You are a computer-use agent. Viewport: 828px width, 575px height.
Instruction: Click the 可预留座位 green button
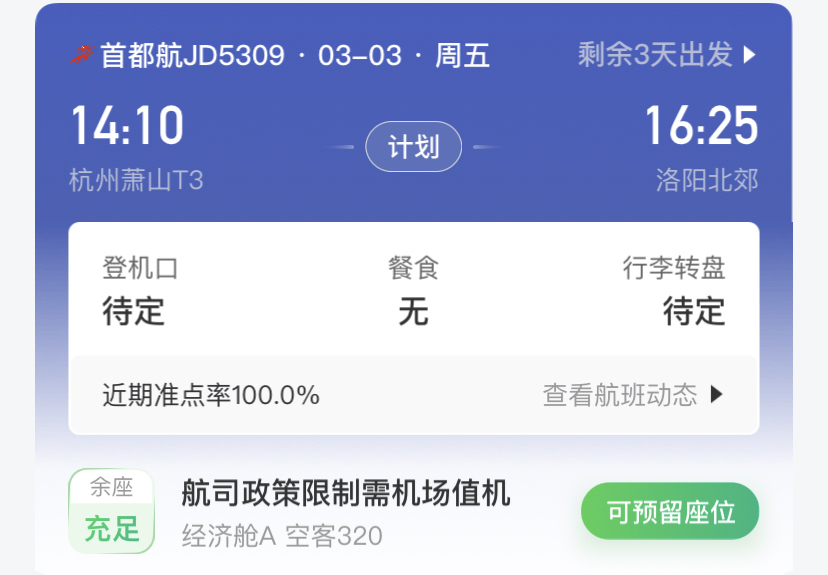coord(670,511)
